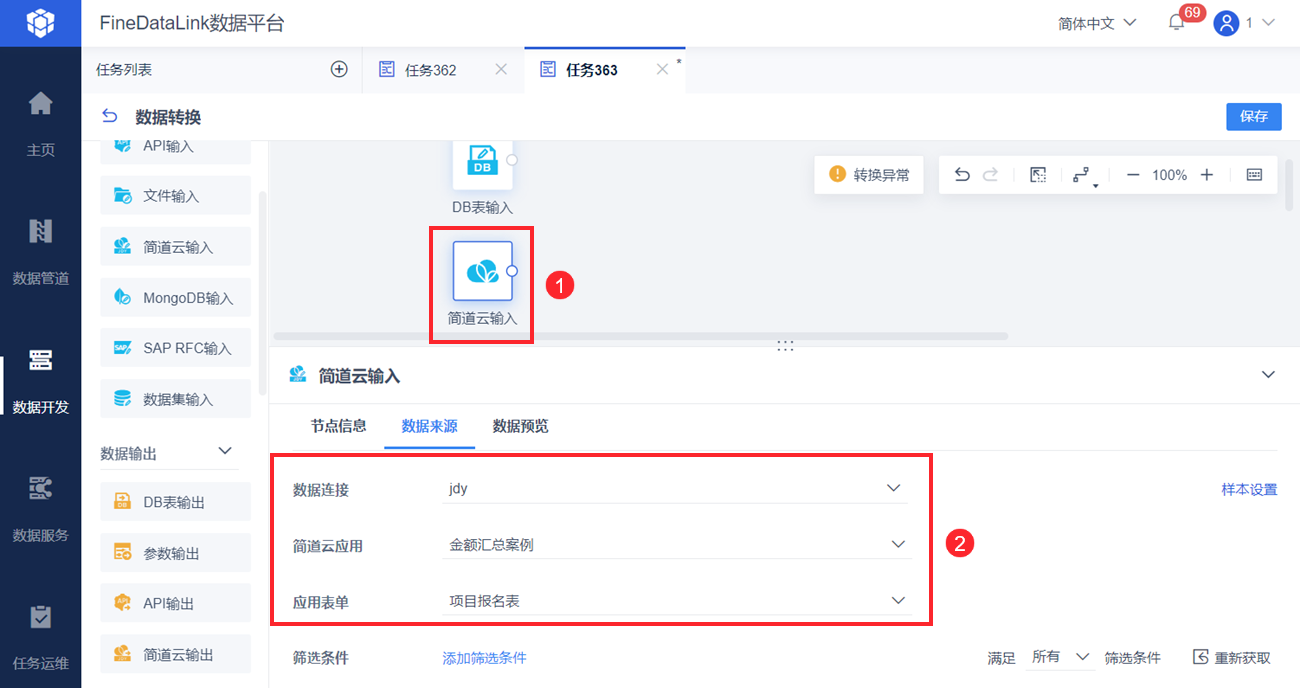The width and height of the screenshot is (1300, 688).
Task: Click 添加筛选条件 link
Action: (485, 658)
